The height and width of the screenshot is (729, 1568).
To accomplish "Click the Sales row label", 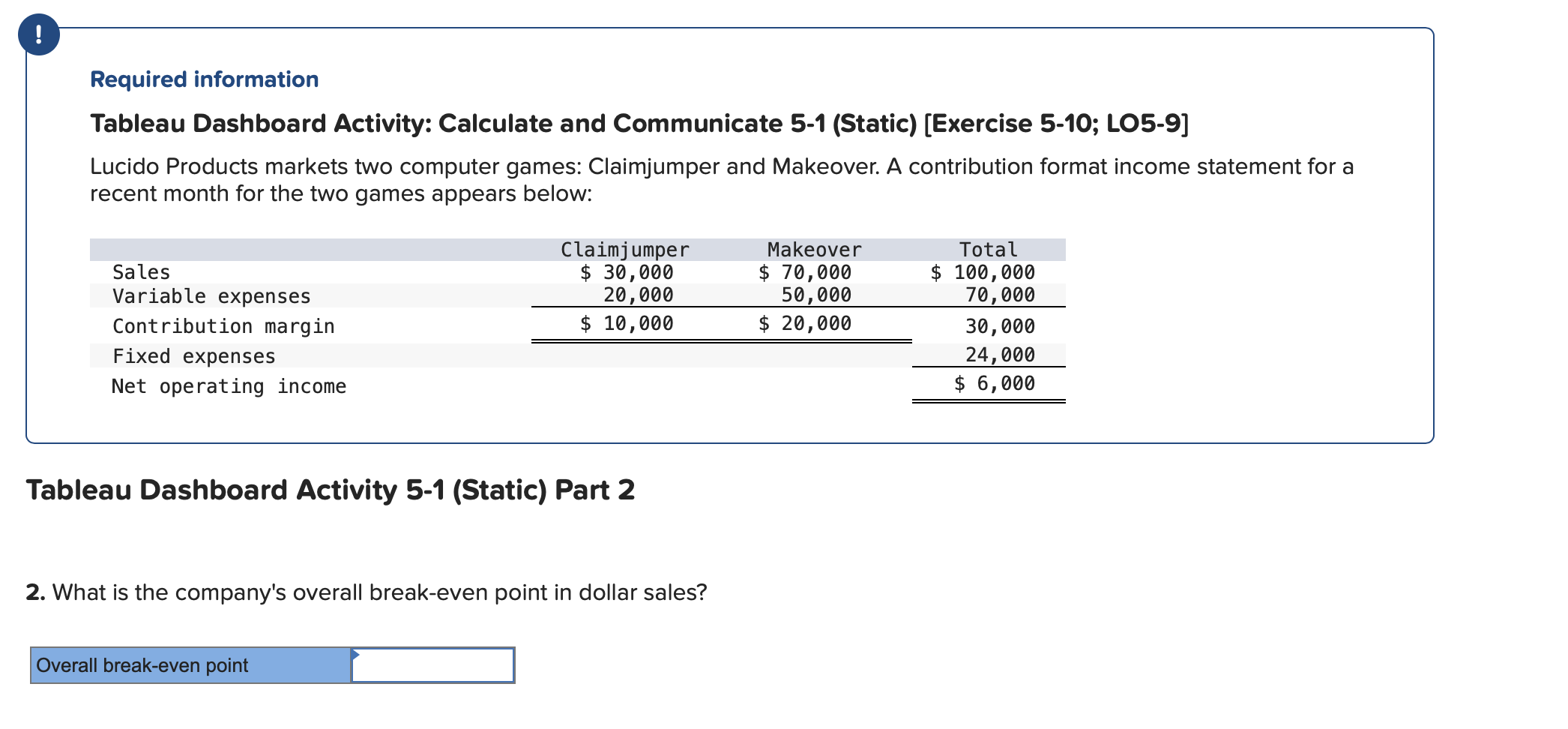I will tap(141, 272).
